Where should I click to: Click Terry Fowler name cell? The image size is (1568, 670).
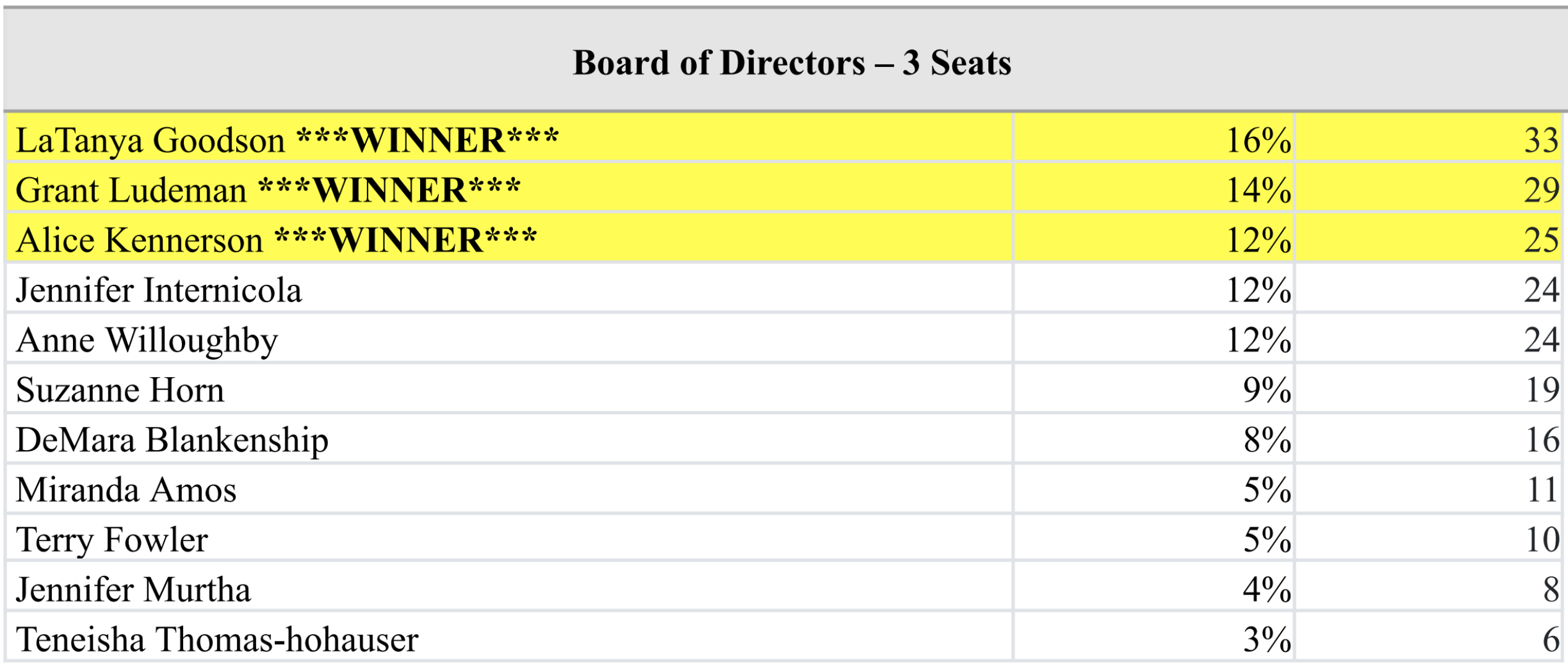point(509,538)
